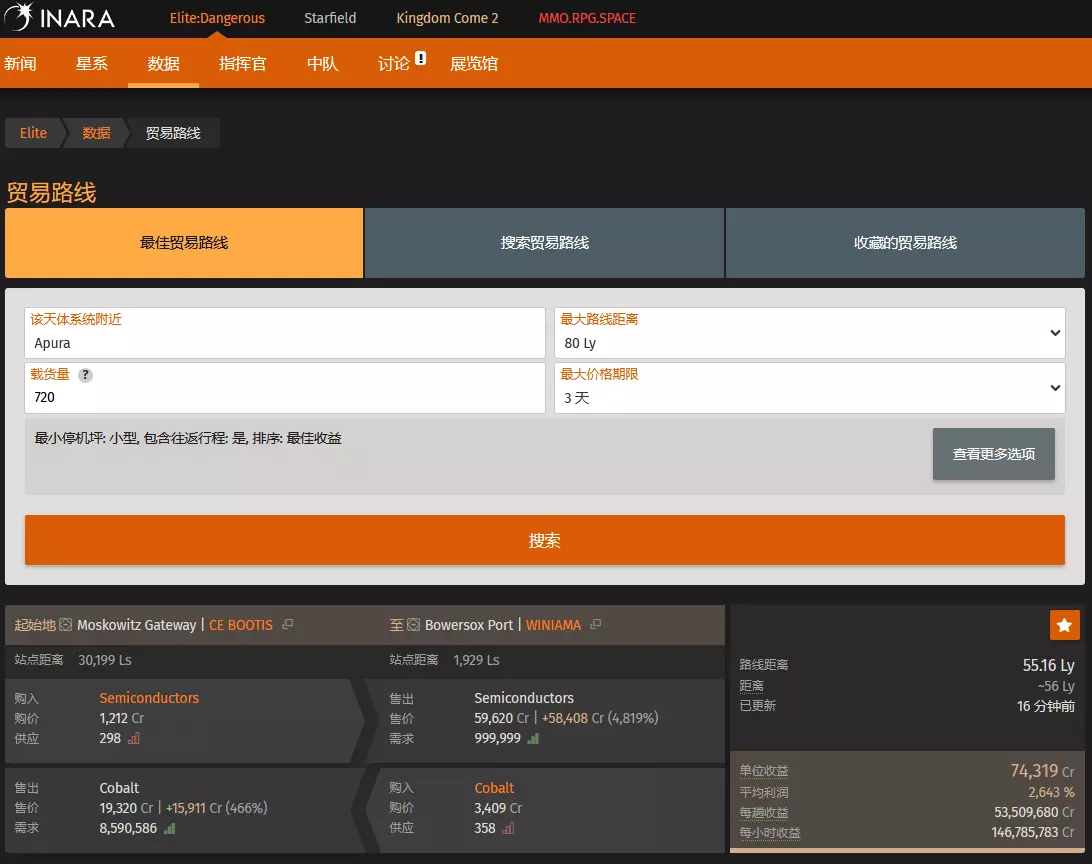Click the 每小时收益 label

pos(770,833)
